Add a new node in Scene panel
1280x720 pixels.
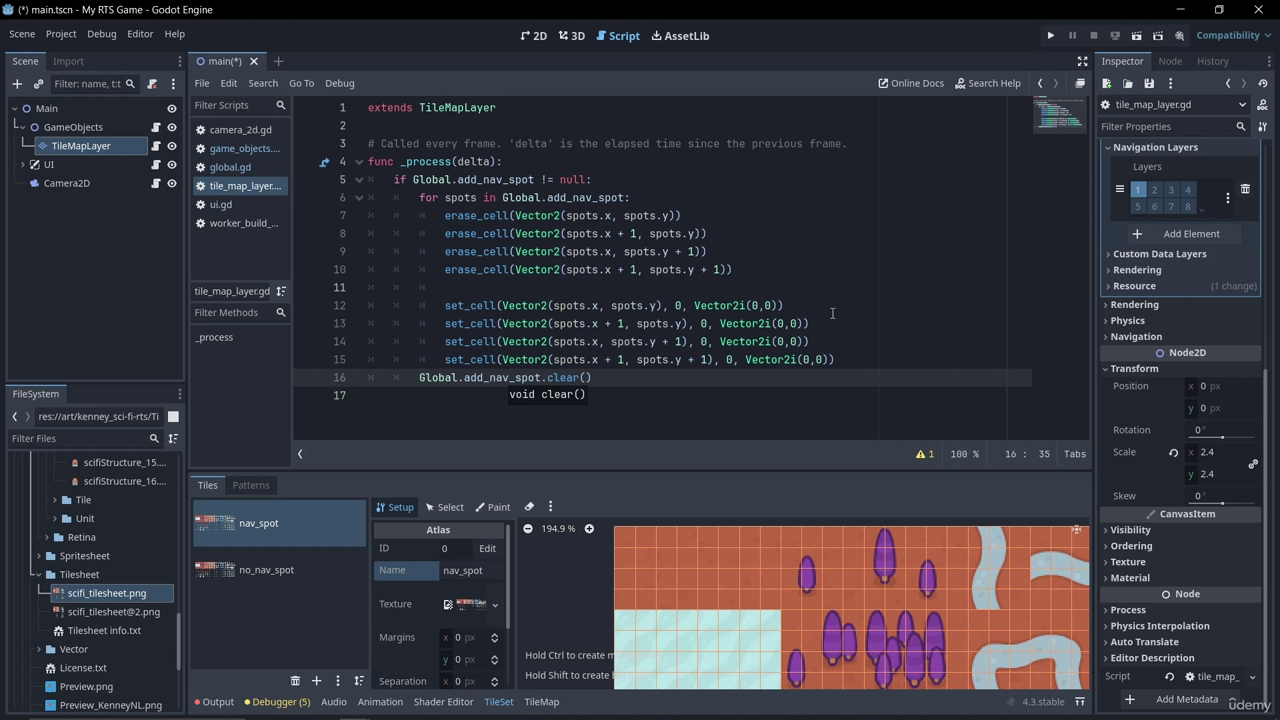[x=17, y=84]
